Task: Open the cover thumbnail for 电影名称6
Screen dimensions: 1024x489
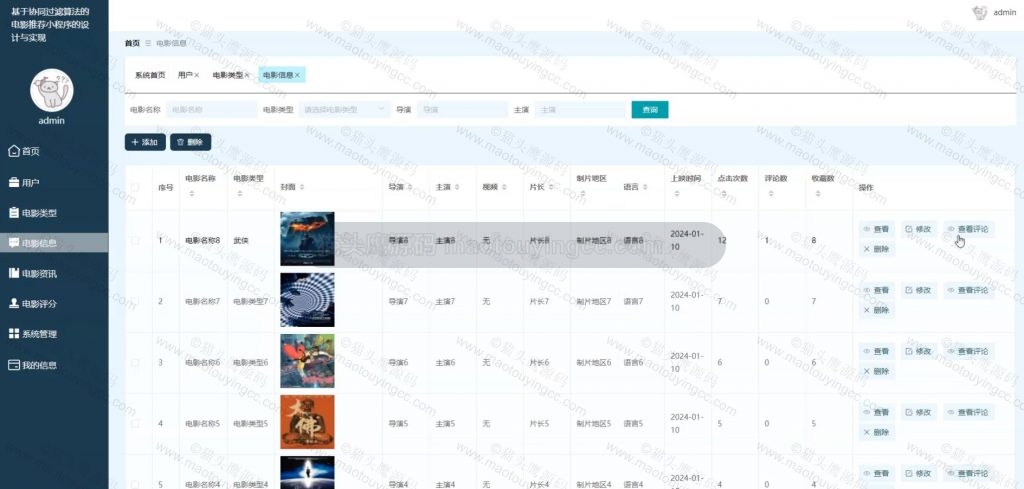Action: pyautogui.click(x=307, y=361)
